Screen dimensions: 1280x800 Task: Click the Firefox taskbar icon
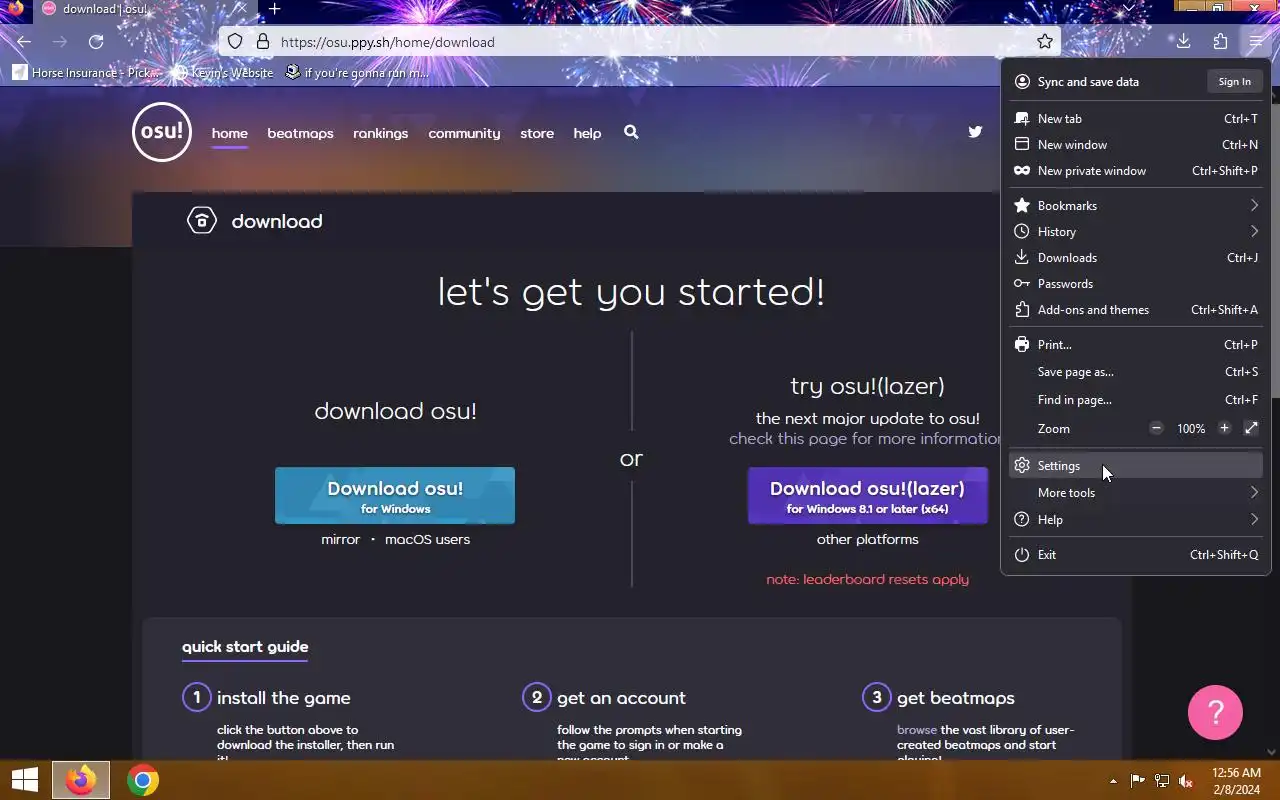(x=81, y=780)
